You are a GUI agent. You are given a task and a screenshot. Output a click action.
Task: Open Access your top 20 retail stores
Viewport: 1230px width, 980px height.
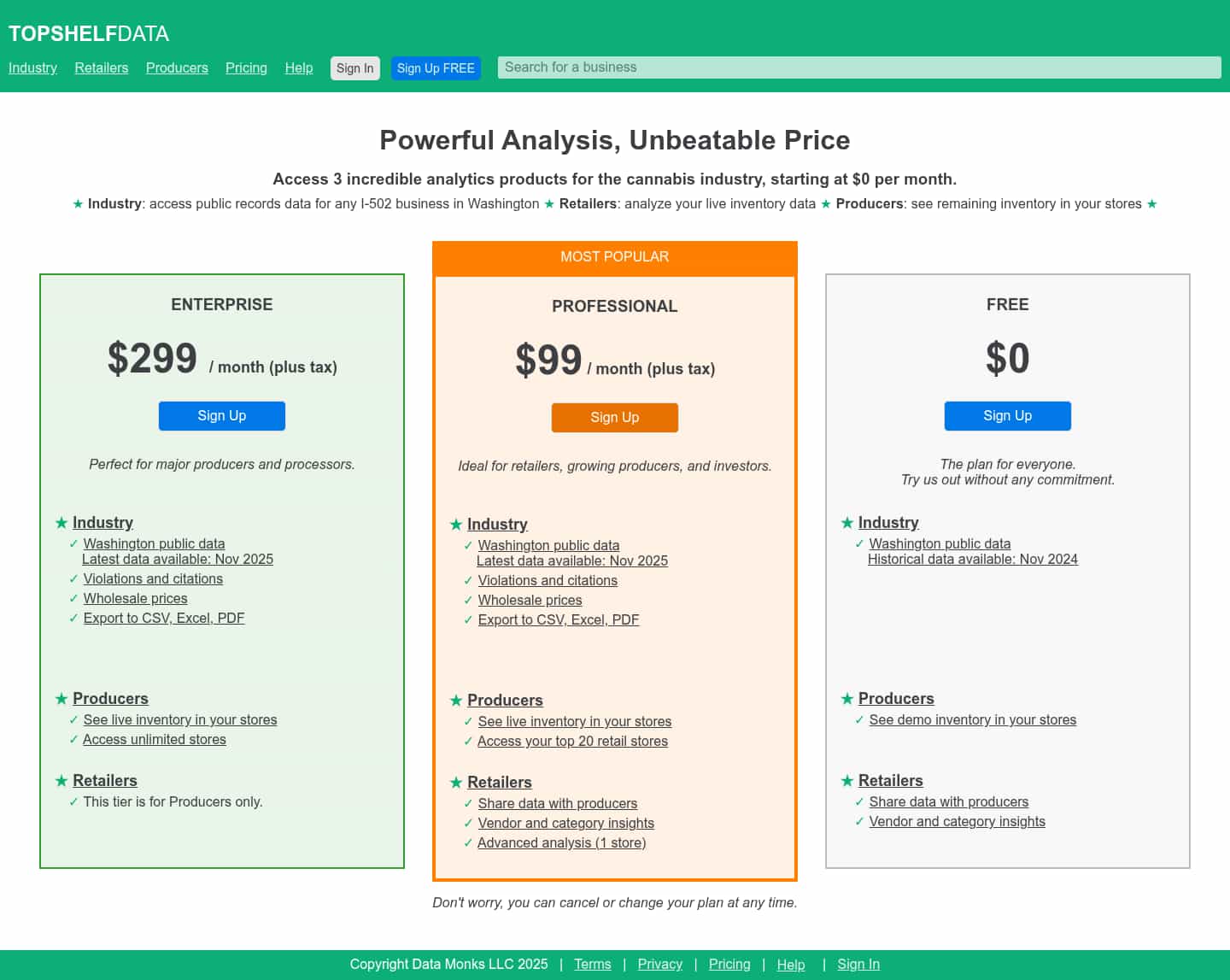pyautogui.click(x=572, y=742)
